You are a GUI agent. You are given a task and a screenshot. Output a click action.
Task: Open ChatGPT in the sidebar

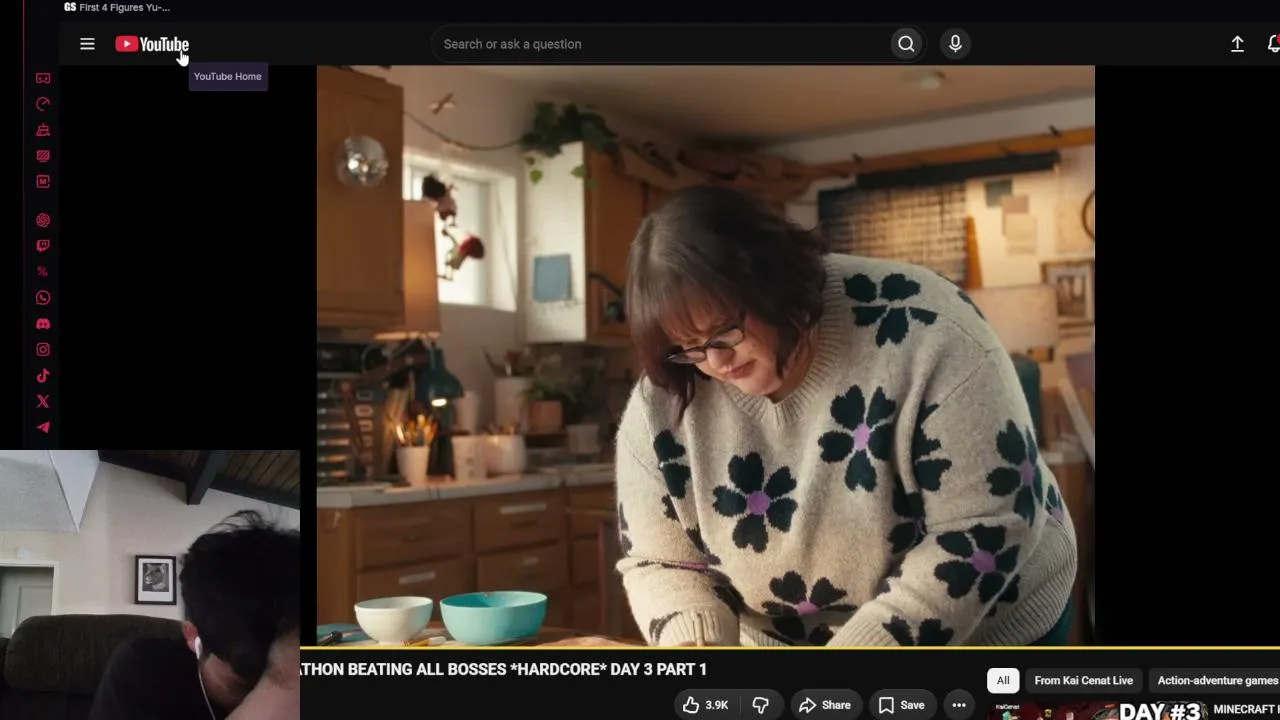(43, 220)
